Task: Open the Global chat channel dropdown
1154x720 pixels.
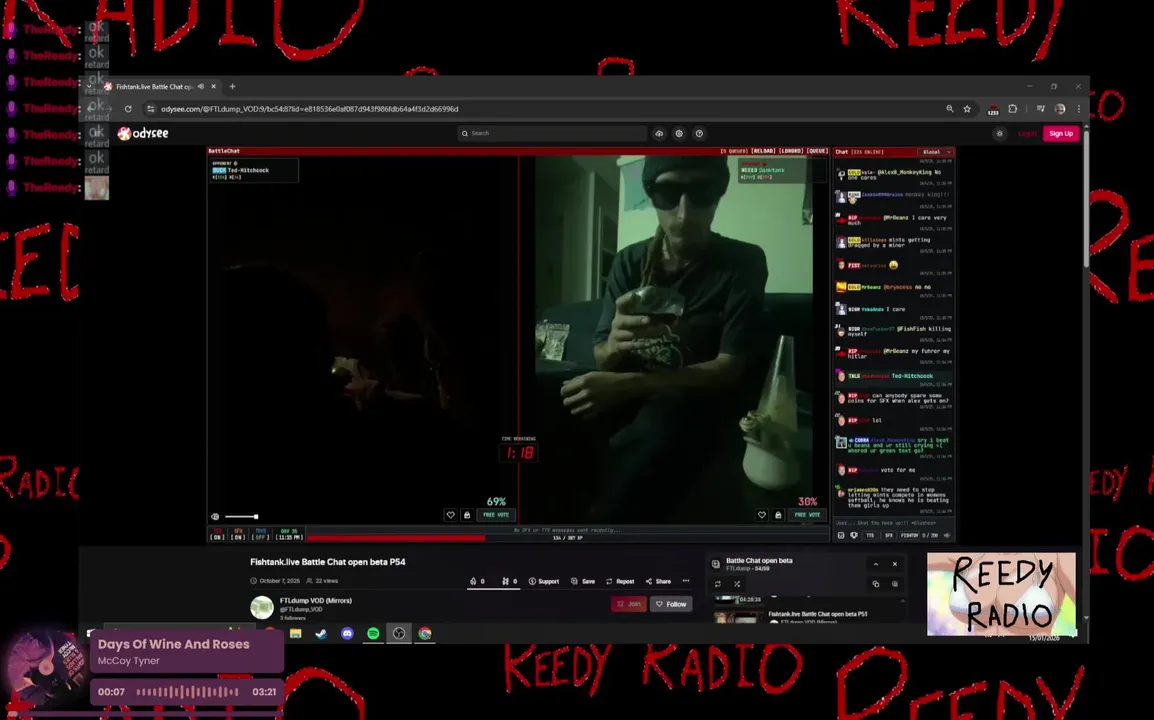Action: pyautogui.click(x=936, y=152)
